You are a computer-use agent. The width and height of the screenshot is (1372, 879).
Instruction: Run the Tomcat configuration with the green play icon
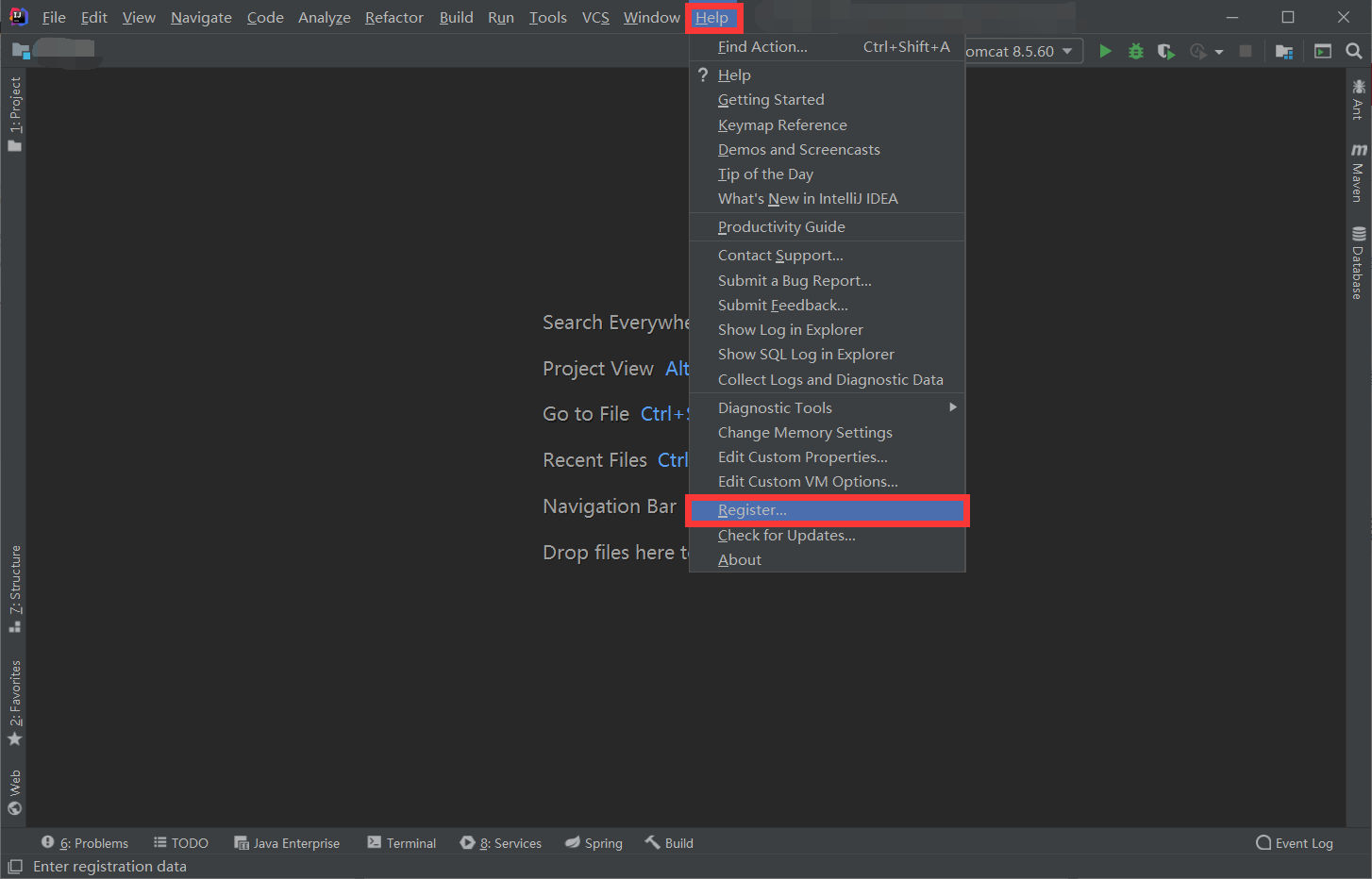(x=1105, y=51)
